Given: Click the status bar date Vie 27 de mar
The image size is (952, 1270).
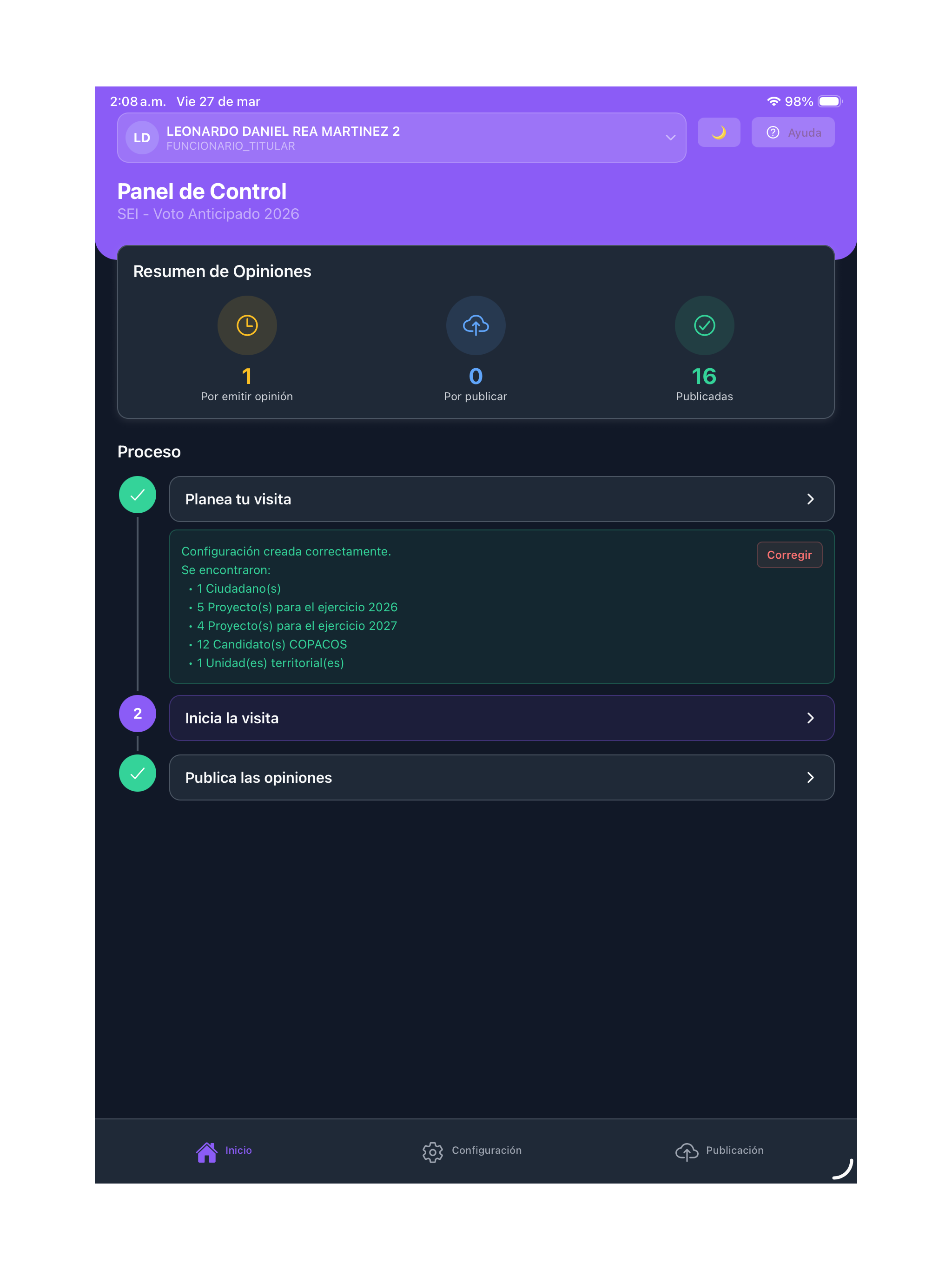Looking at the screenshot, I should [218, 102].
